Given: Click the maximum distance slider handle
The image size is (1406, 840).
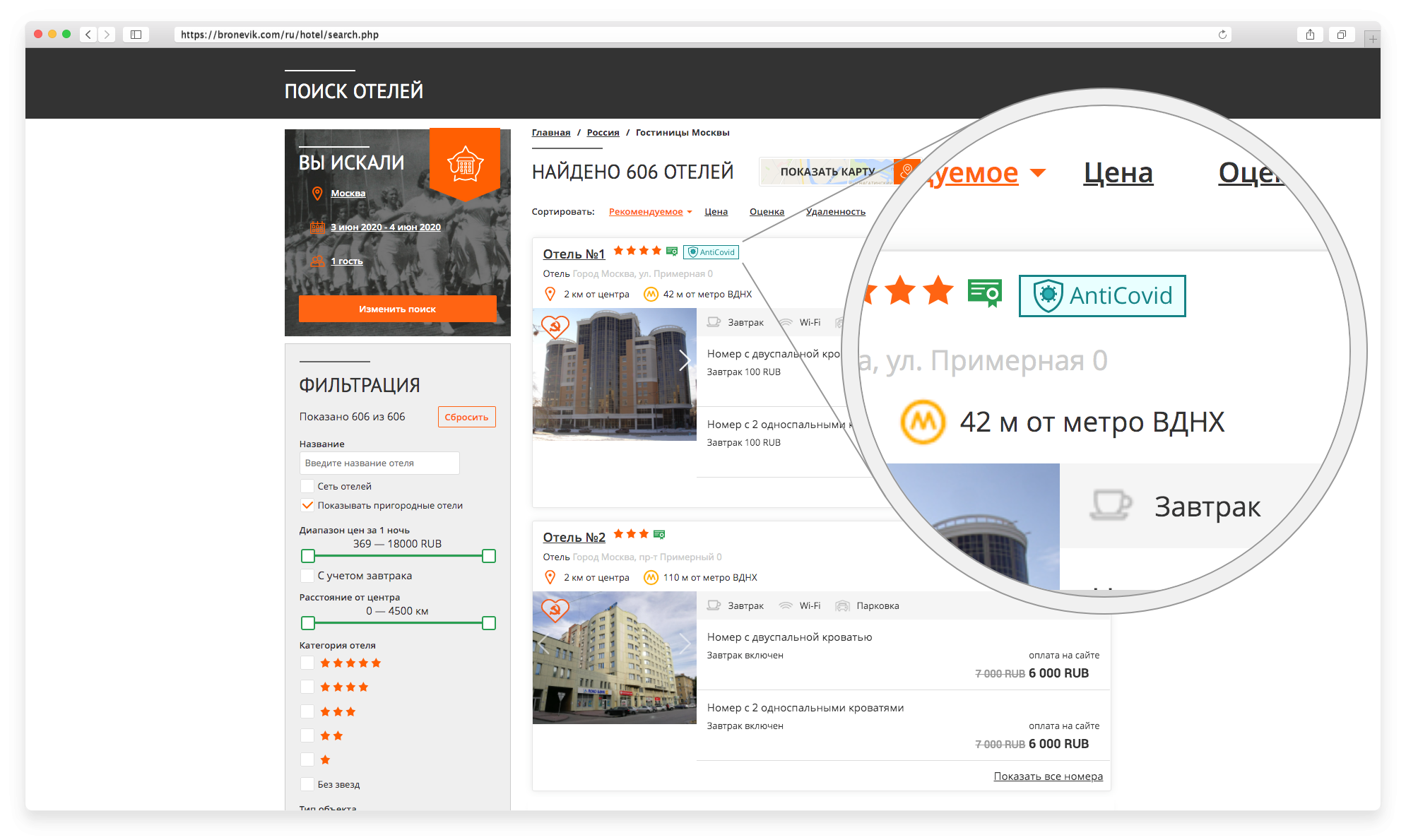Looking at the screenshot, I should [x=488, y=623].
